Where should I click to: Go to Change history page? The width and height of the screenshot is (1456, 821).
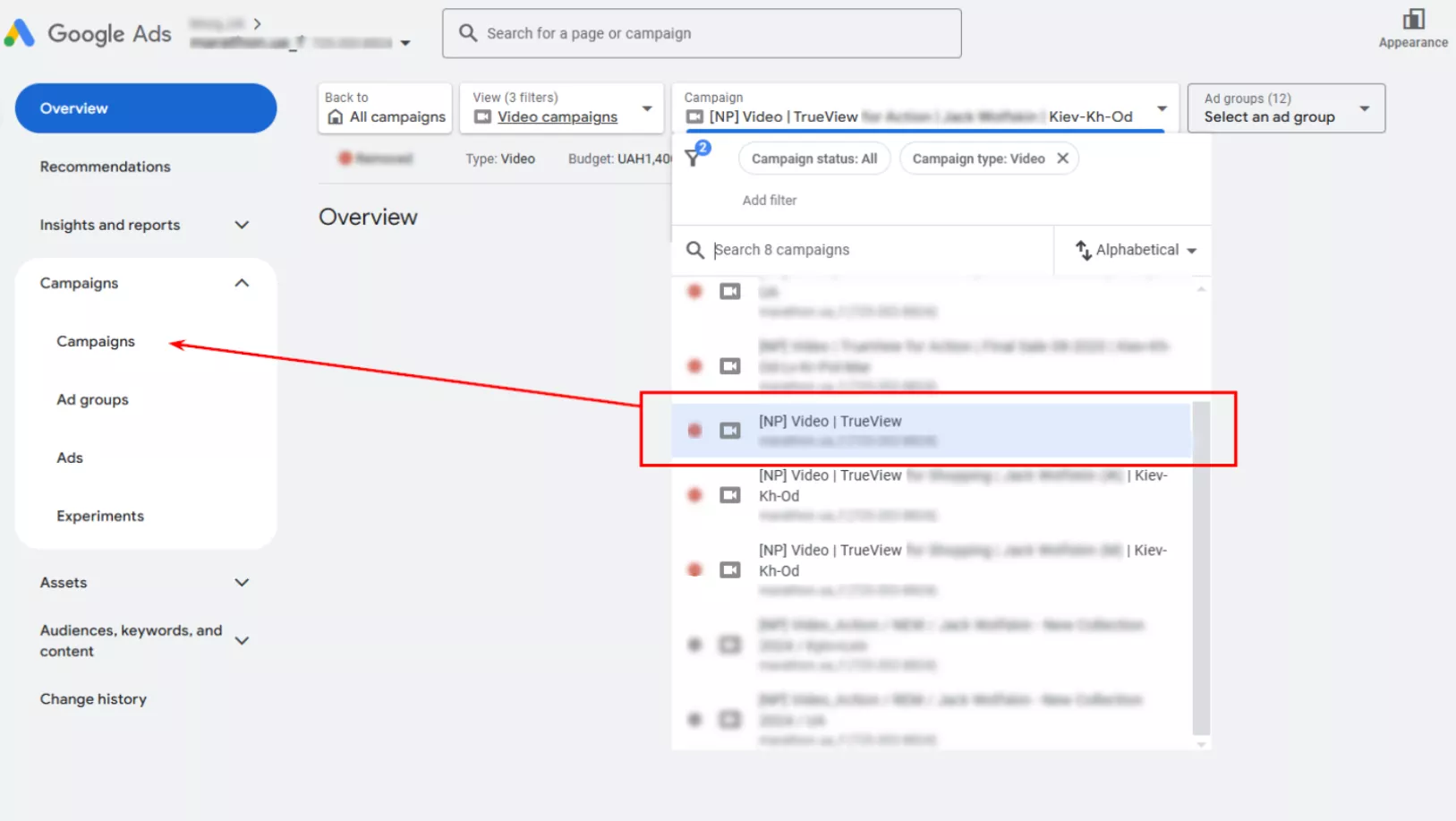click(93, 699)
